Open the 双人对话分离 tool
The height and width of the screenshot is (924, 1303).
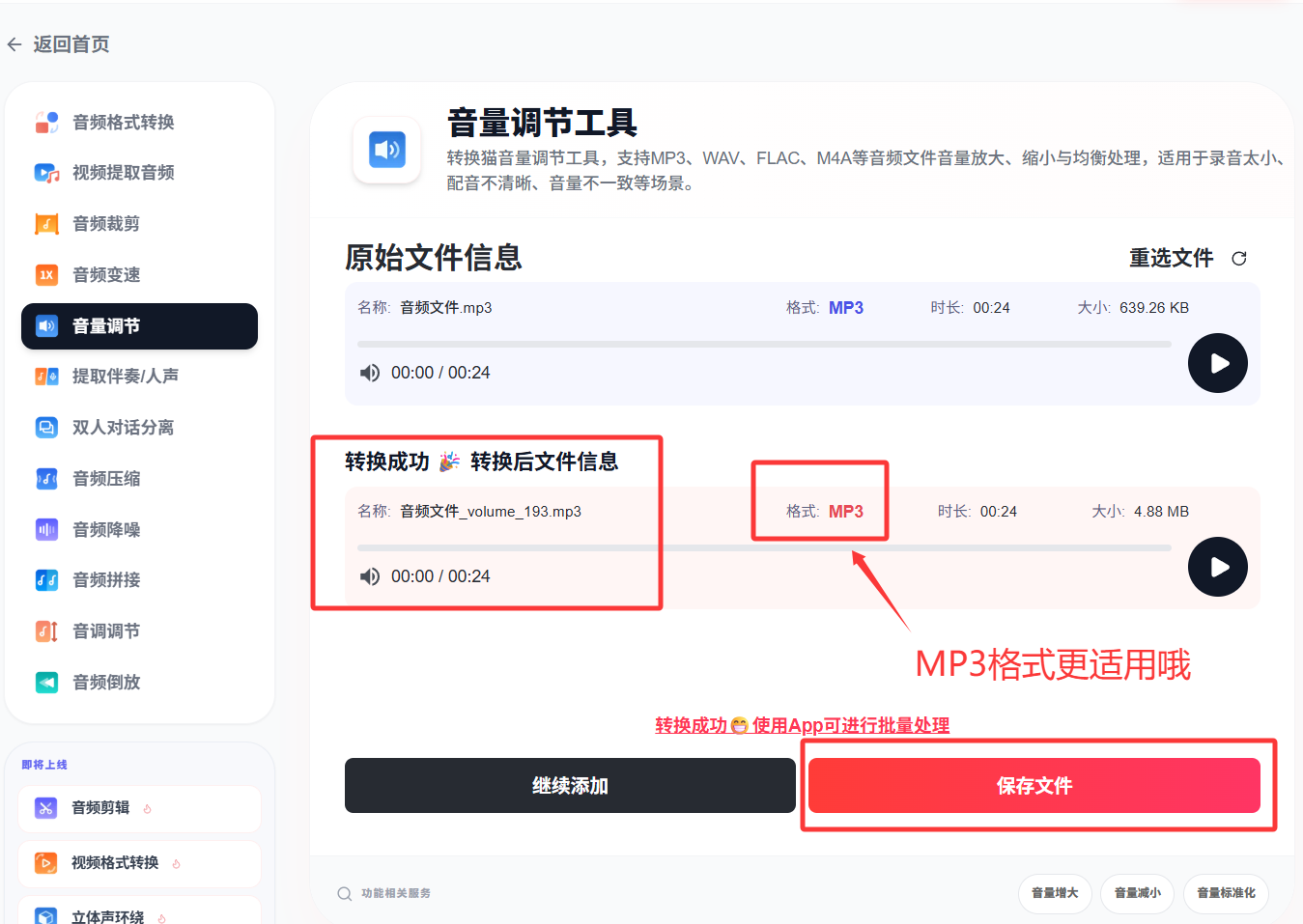pyautogui.click(x=123, y=428)
